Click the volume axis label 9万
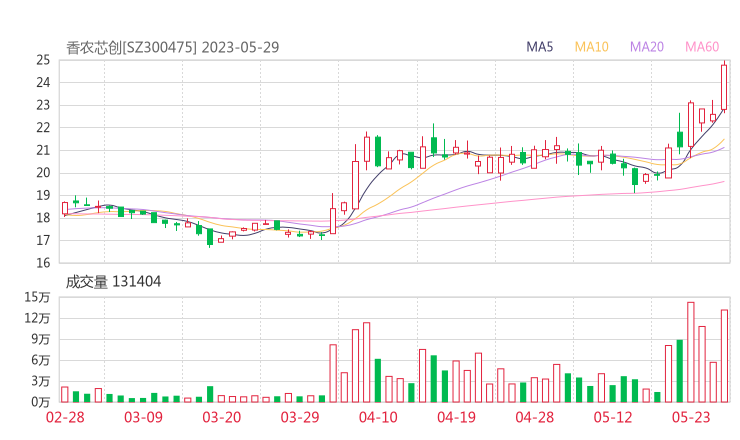740x440 pixels. [x=41, y=339]
